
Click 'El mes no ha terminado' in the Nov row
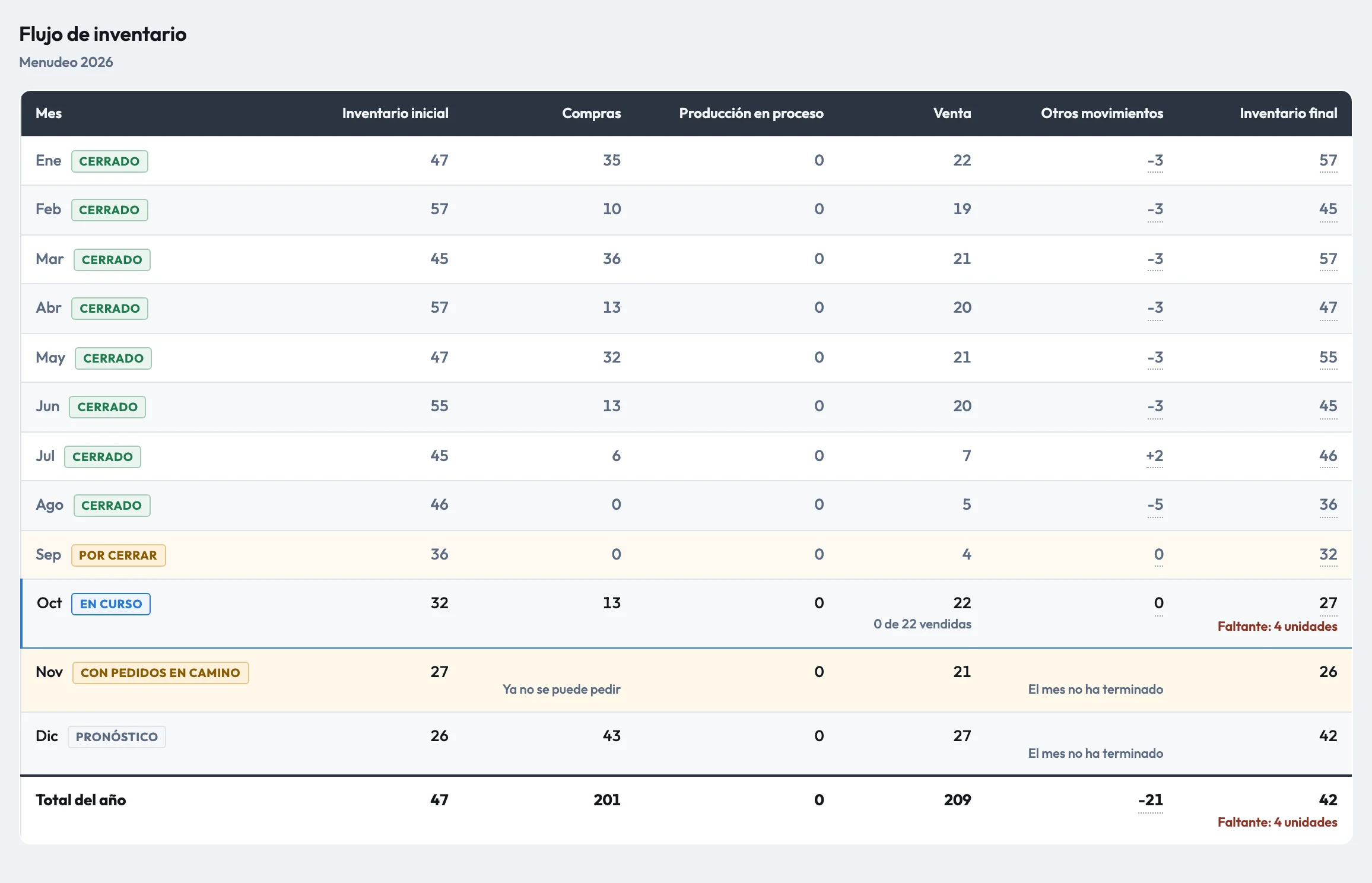coord(1095,690)
